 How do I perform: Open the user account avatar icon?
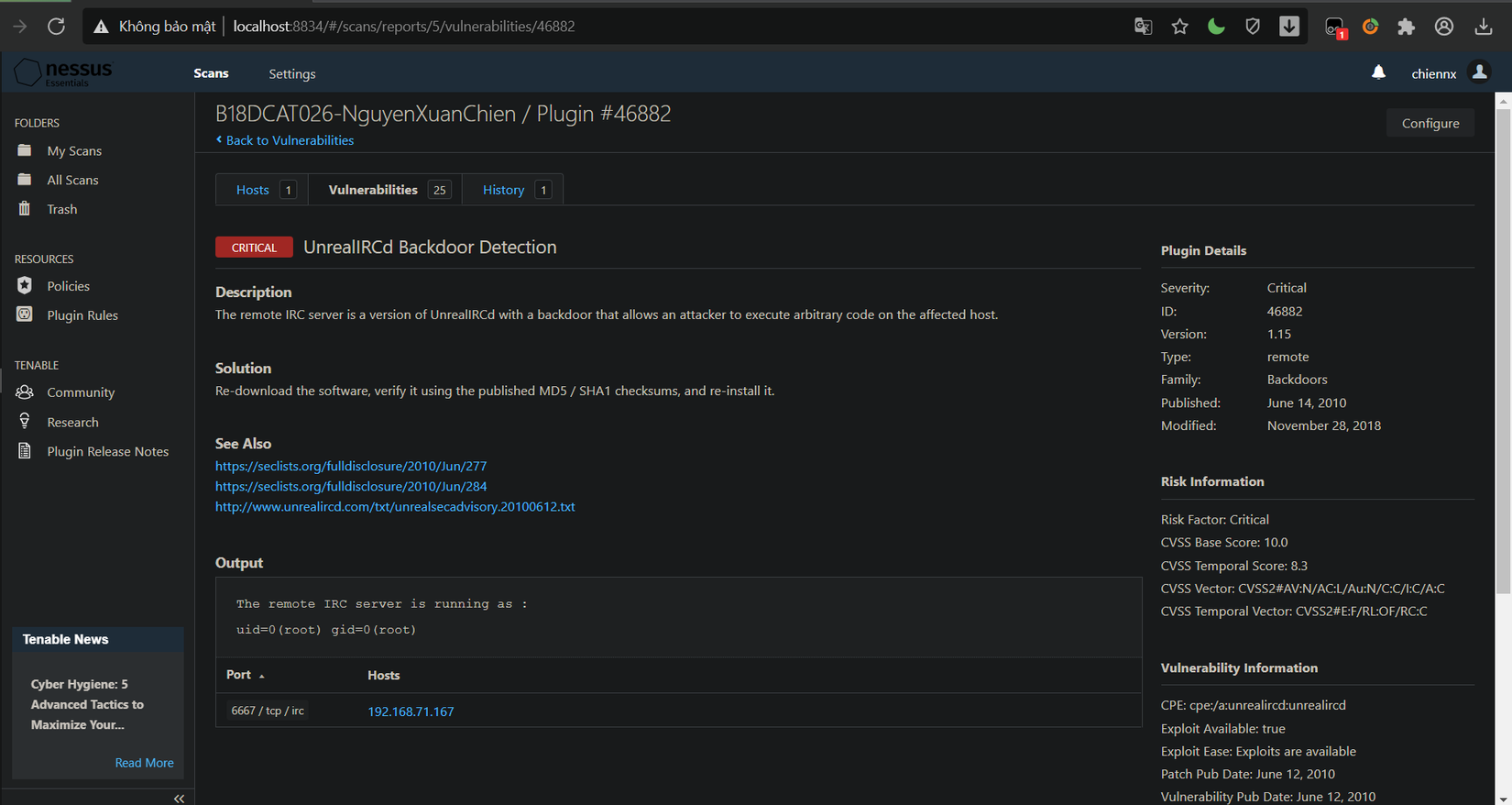coord(1479,72)
